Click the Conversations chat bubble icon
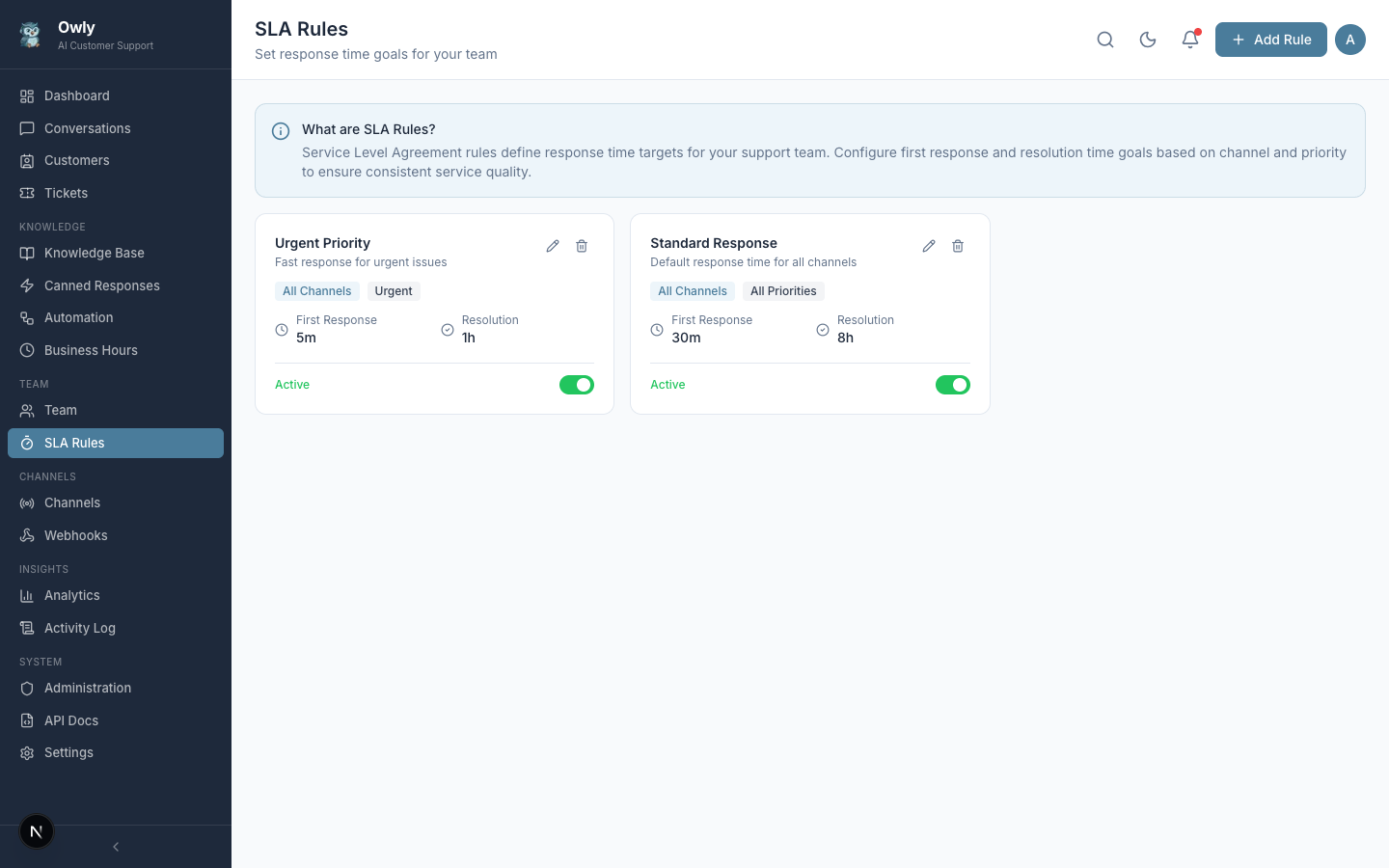This screenshot has width=1389, height=868. tap(27, 128)
